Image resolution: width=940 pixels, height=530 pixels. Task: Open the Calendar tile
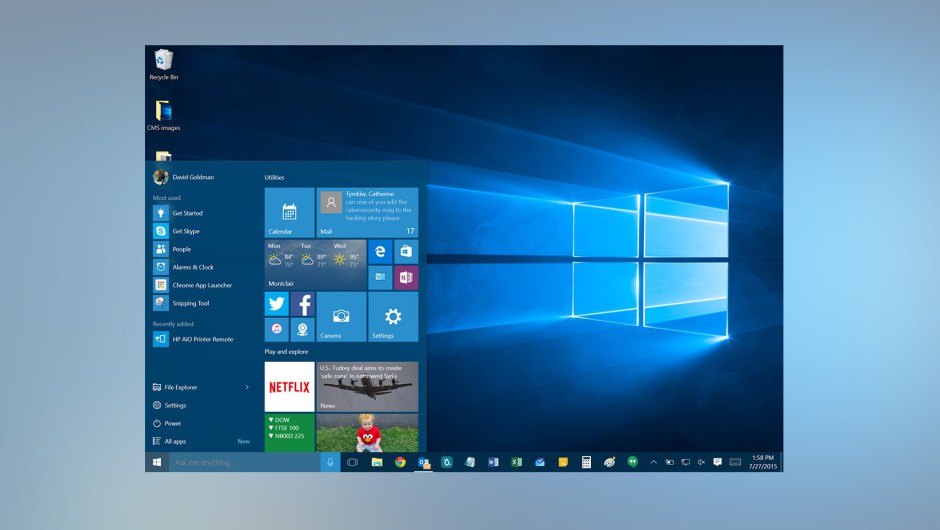(x=290, y=212)
